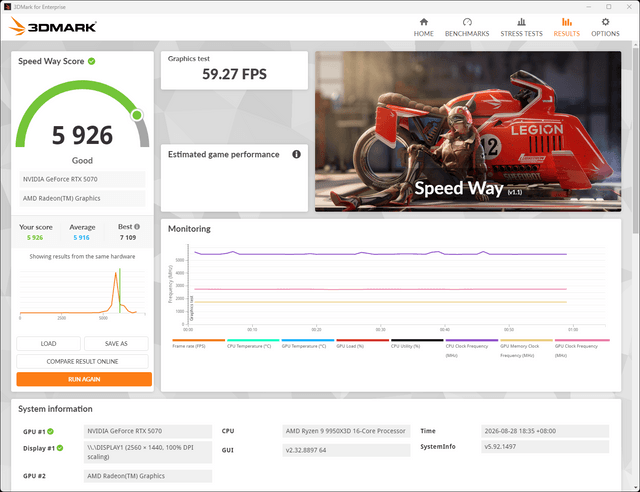This screenshot has height=492, width=640.
Task: Minimize the 3DMark window
Action: click(589, 7)
